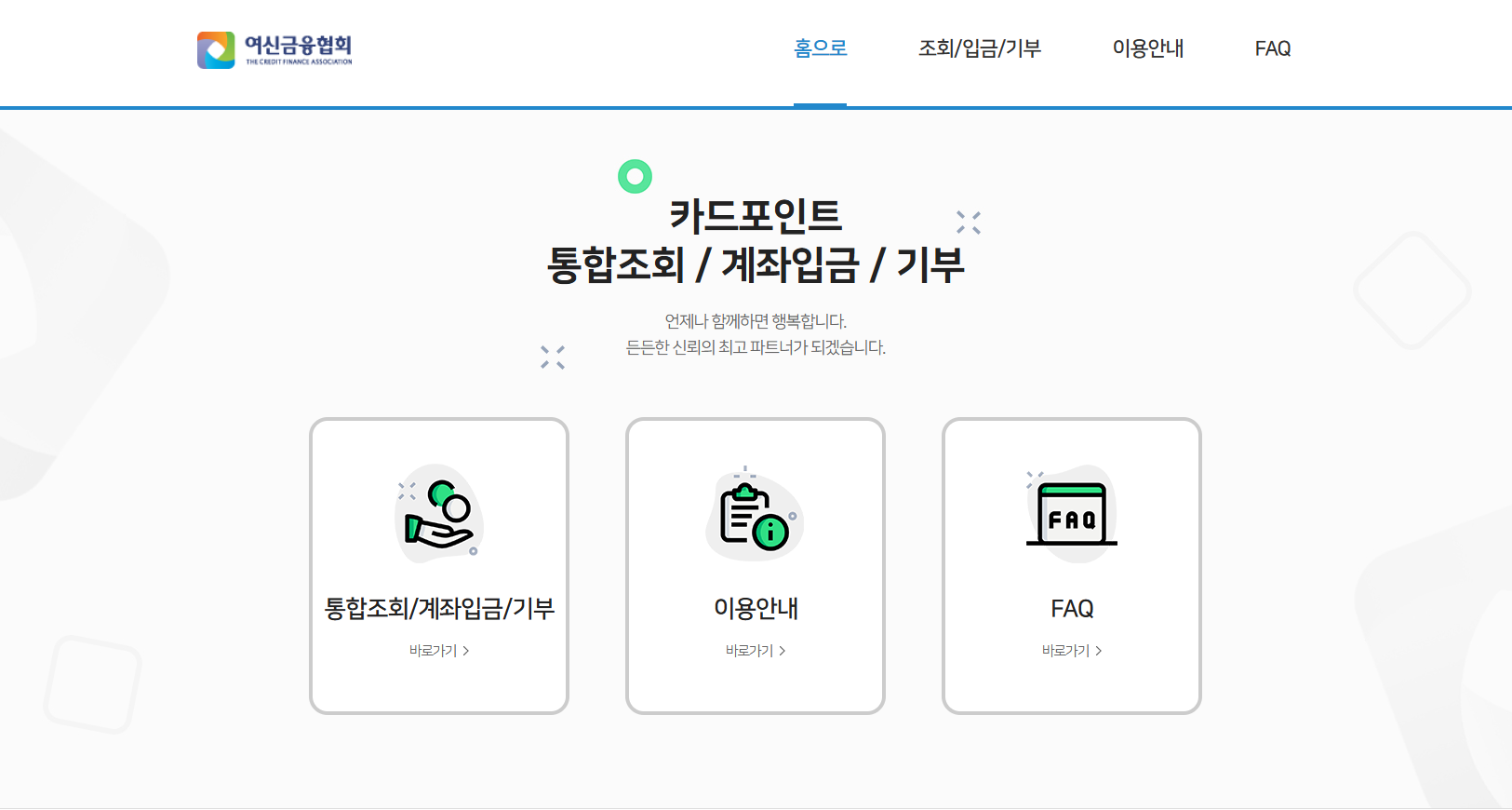The height and width of the screenshot is (810, 1512).
Task: Click the text 든든한 신뢰의 최고 파트너가 되겠습니다.
Action: (x=756, y=347)
